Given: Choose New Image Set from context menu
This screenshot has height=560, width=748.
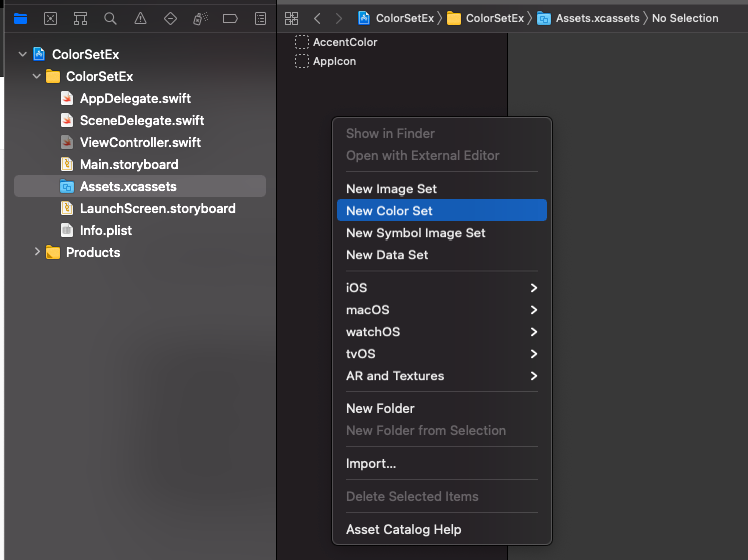Looking at the screenshot, I should point(442,188).
